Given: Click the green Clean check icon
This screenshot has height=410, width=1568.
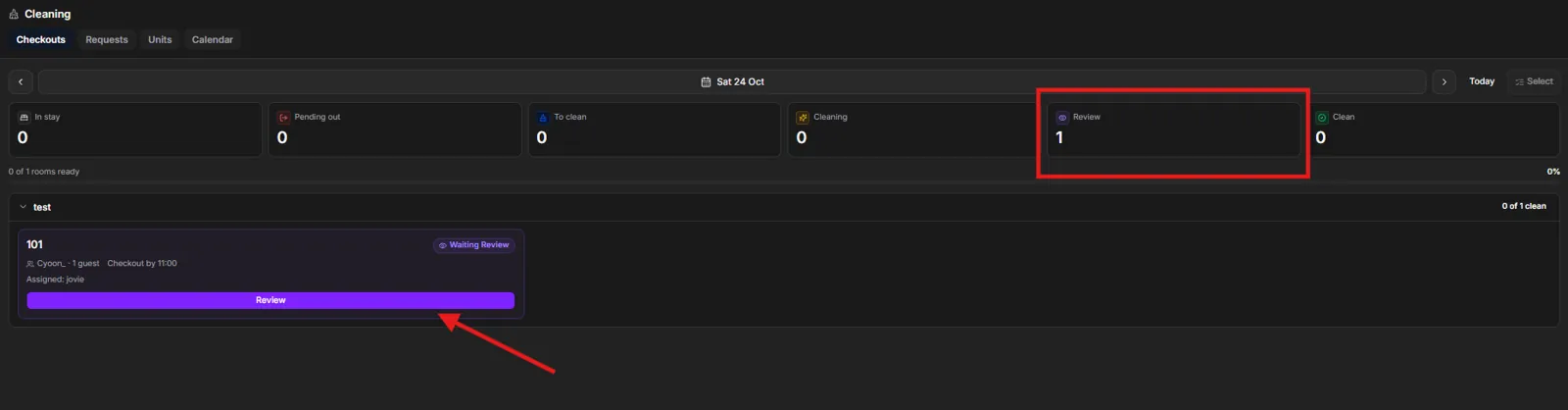Looking at the screenshot, I should click(x=1322, y=117).
